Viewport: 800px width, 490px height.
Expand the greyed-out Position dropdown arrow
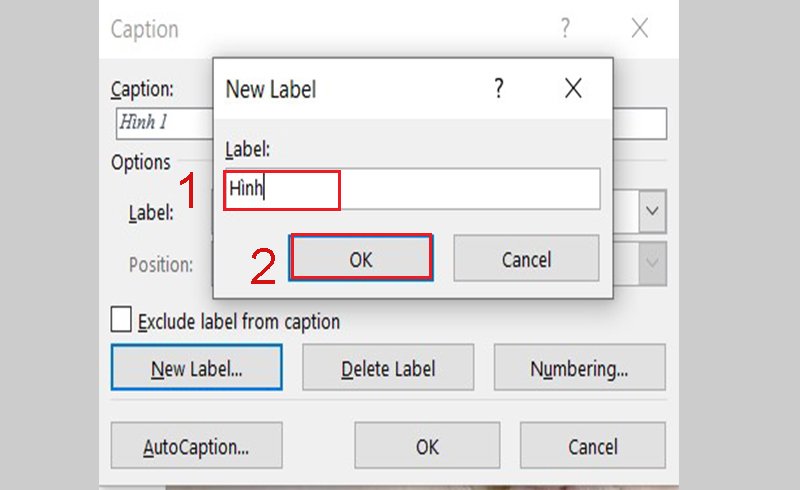click(652, 263)
